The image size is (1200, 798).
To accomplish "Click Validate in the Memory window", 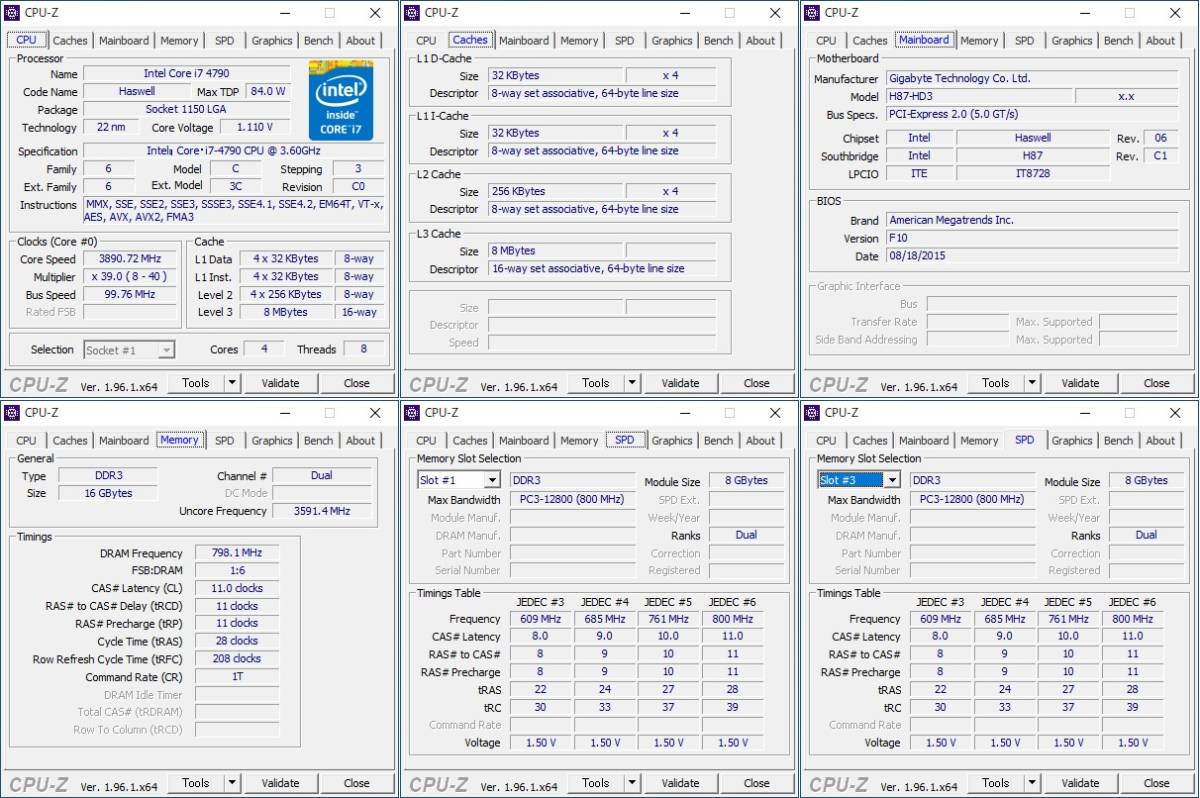I will (x=281, y=783).
